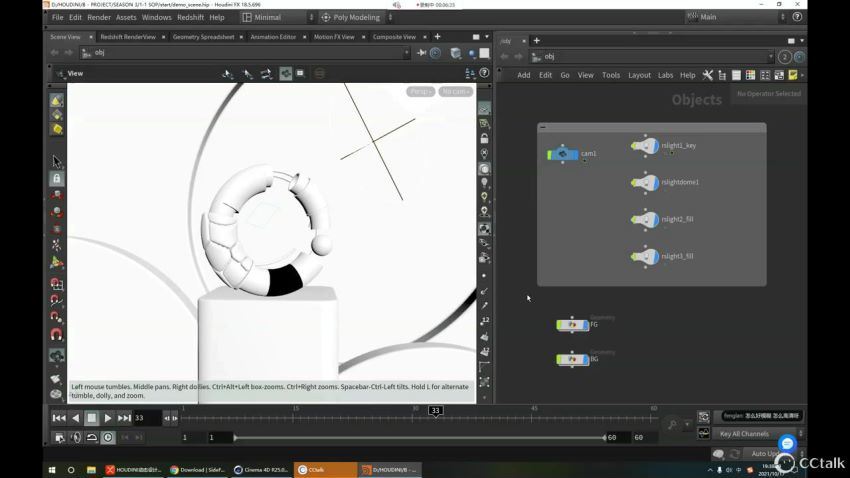Add a new pane tab in scene view
The height and width of the screenshot is (478, 850).
click(x=437, y=37)
